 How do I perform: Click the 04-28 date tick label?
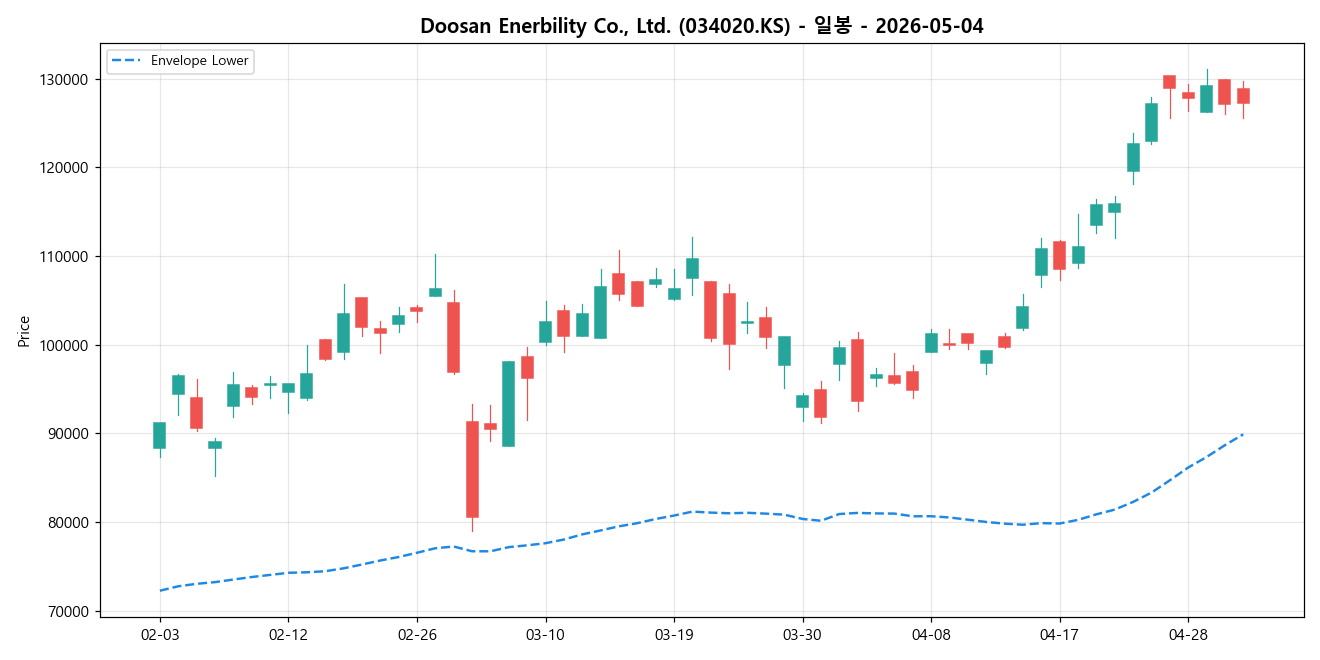tap(1188, 635)
